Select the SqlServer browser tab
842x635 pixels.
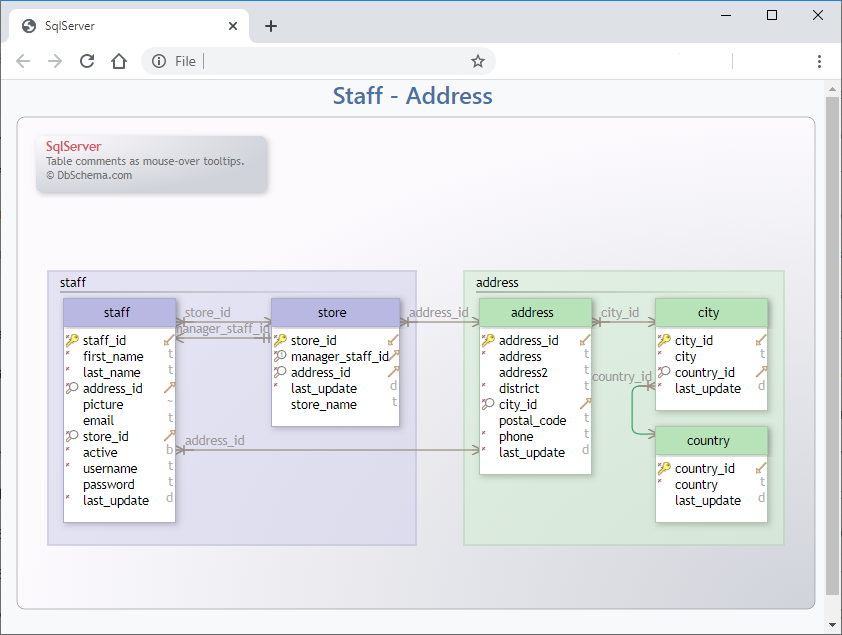pos(129,26)
